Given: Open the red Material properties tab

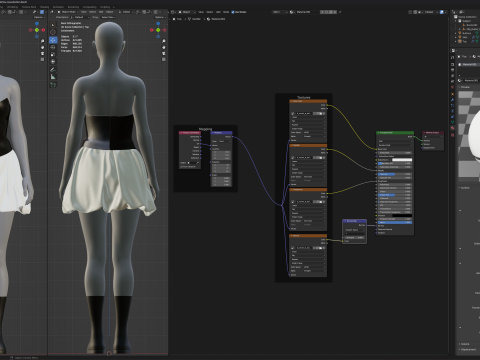Looking at the screenshot, I should [x=452, y=128].
